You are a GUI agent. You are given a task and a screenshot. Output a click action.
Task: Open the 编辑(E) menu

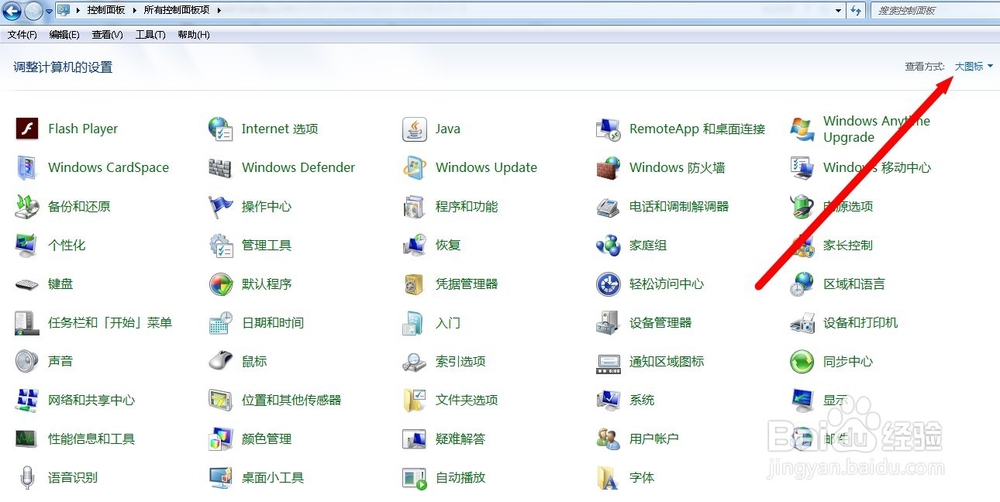coord(64,35)
